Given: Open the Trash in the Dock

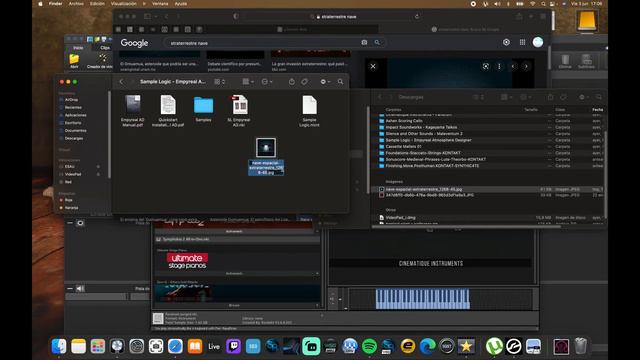Looking at the screenshot, I should [580, 346].
